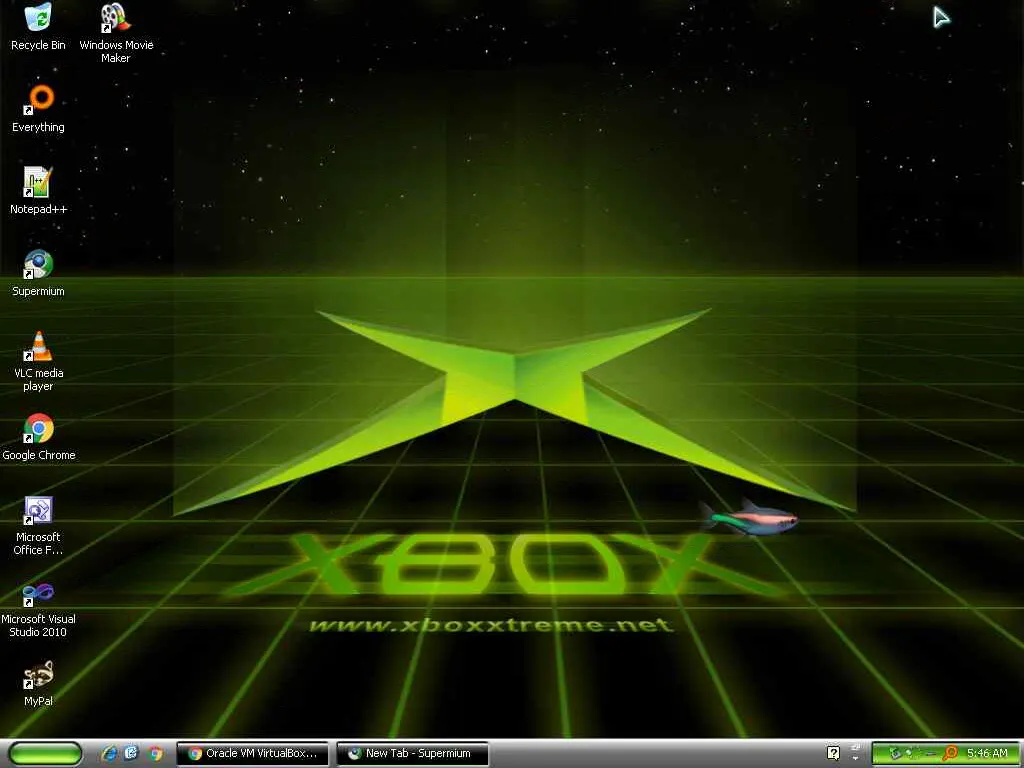1024x768 pixels.
Task: Launch Internet Explorer from Quick Launch
Action: click(x=109, y=754)
